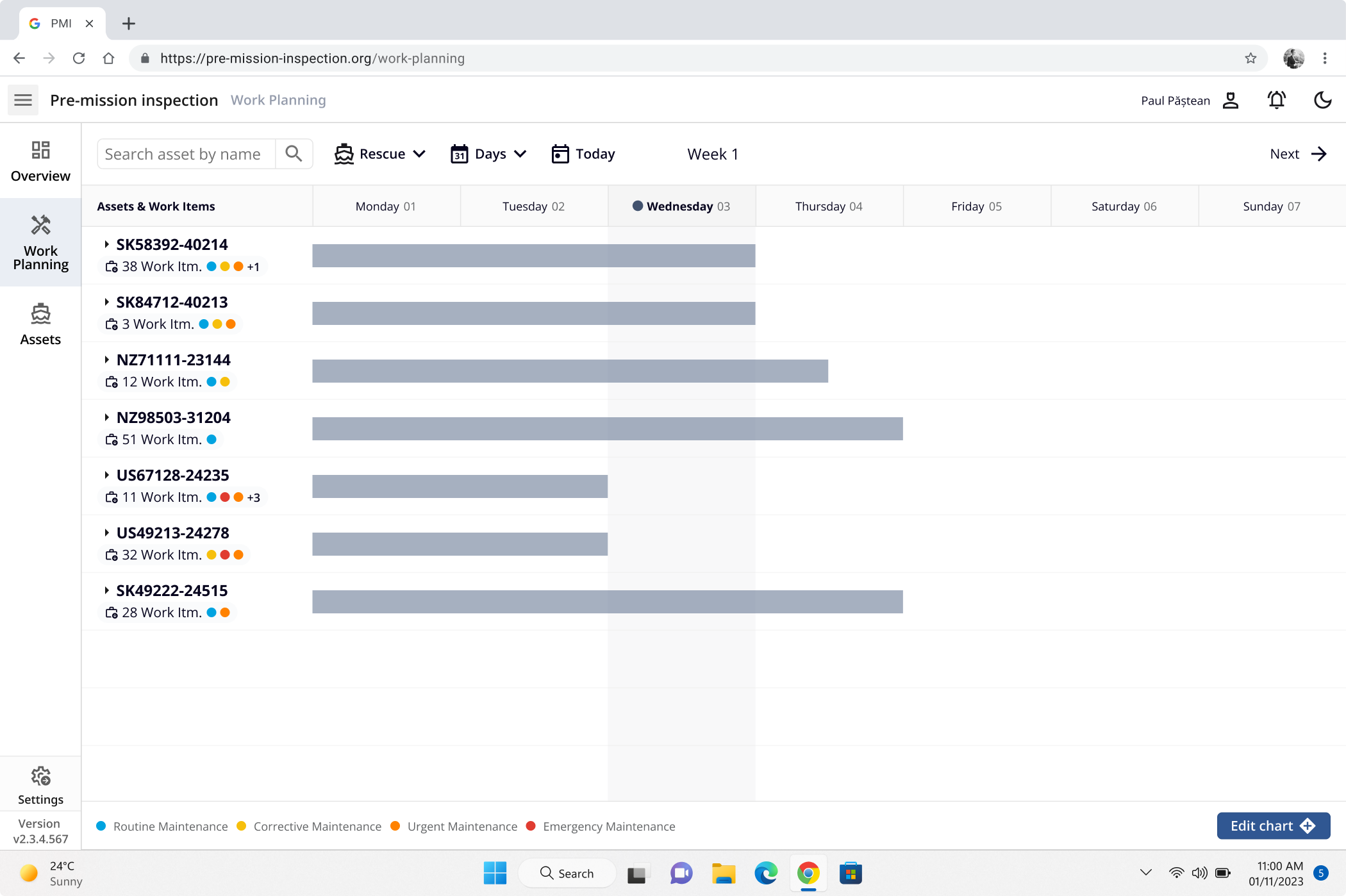Click the NZ71111-23144 timeline bar
1346x896 pixels.
pyautogui.click(x=570, y=371)
